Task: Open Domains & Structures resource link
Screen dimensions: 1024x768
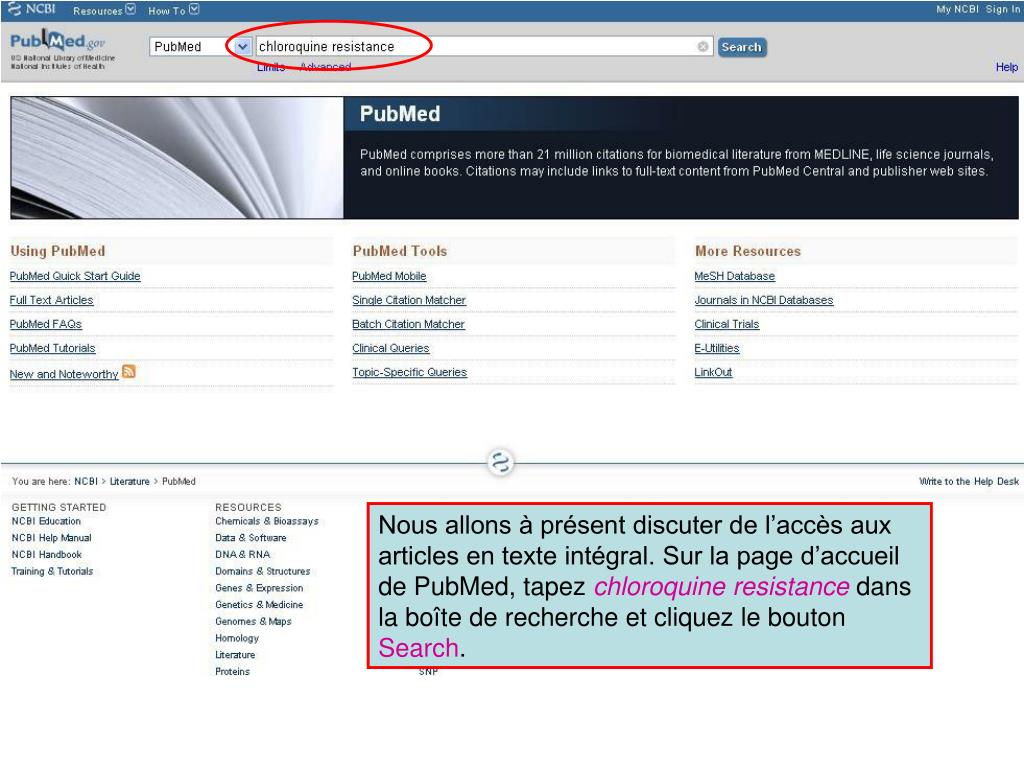Action: click(x=263, y=571)
